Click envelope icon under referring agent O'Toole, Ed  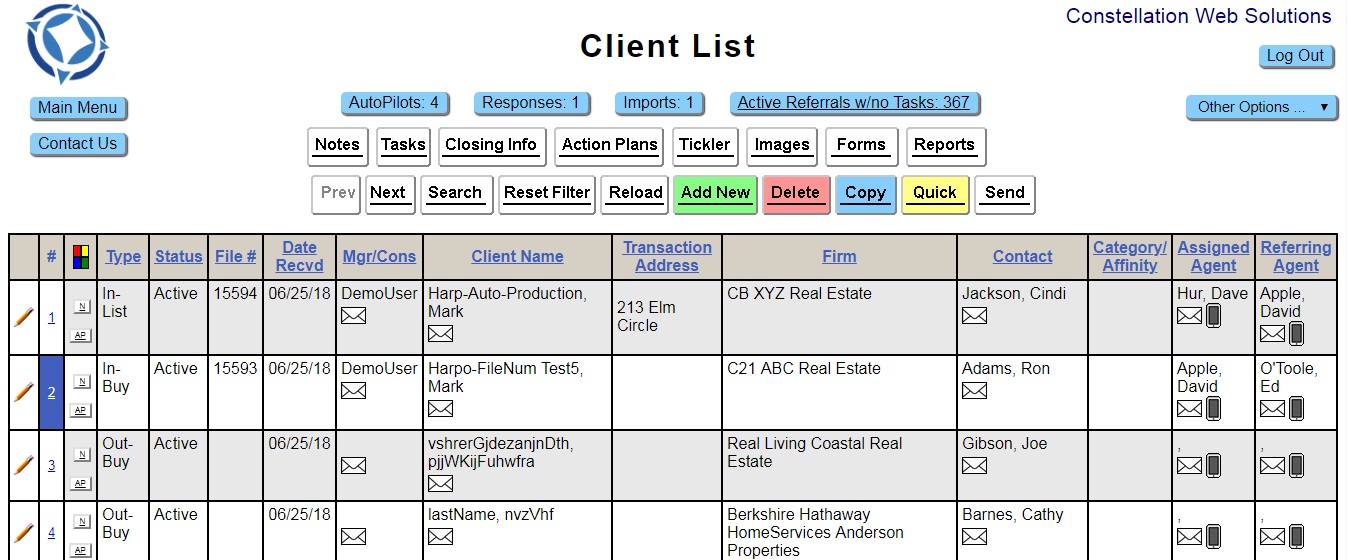click(1272, 409)
